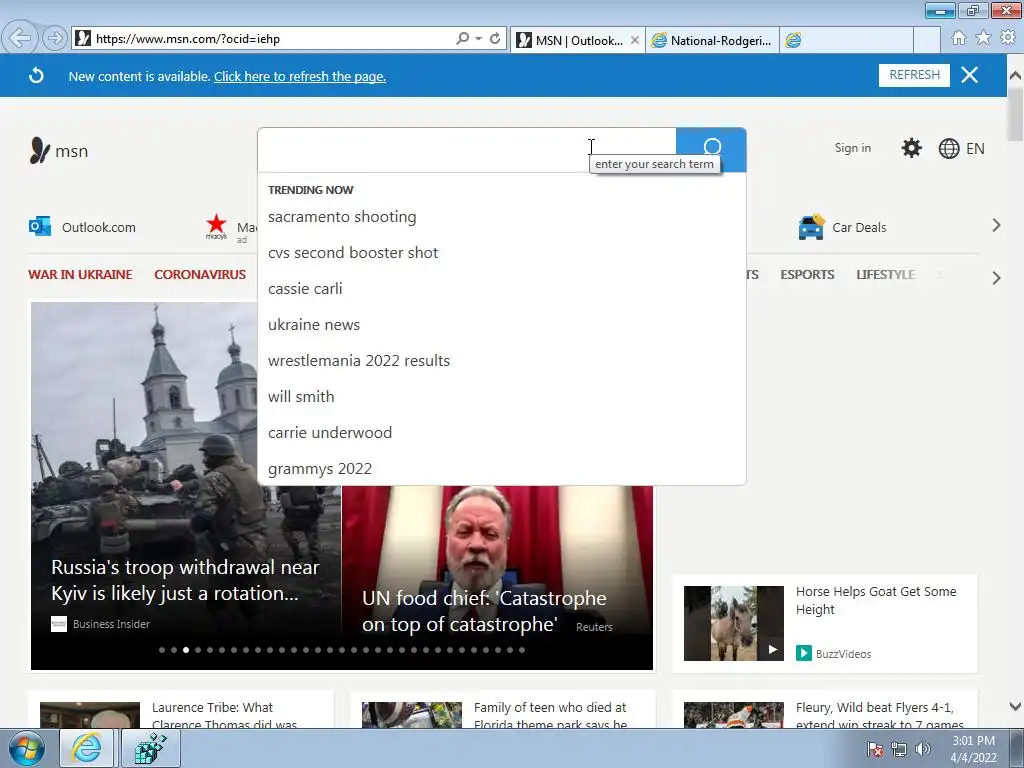Reload page with address bar refresh icon
This screenshot has width=1024, height=768.
495,39
